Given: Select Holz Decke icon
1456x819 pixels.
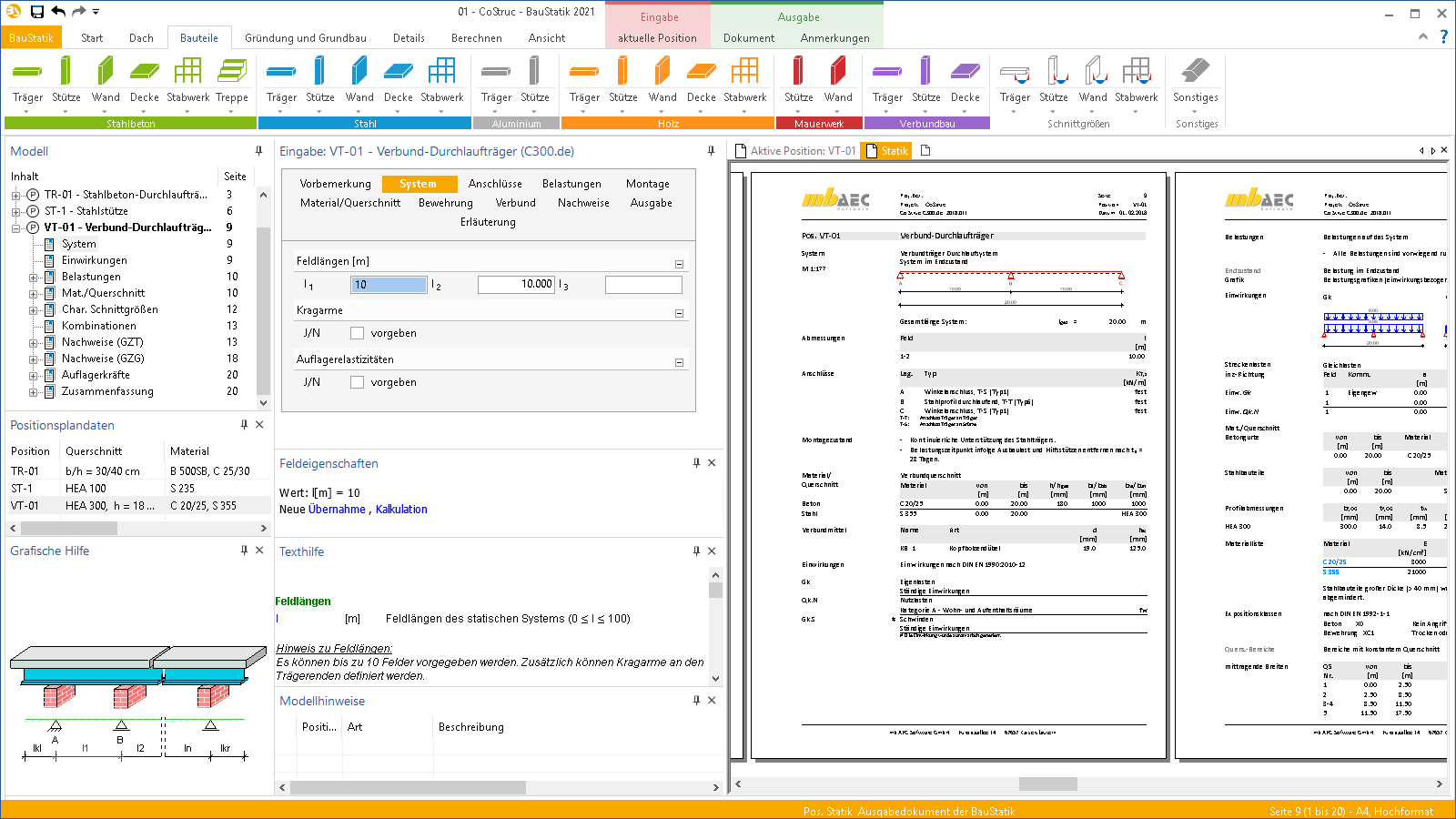Looking at the screenshot, I should [x=702, y=72].
